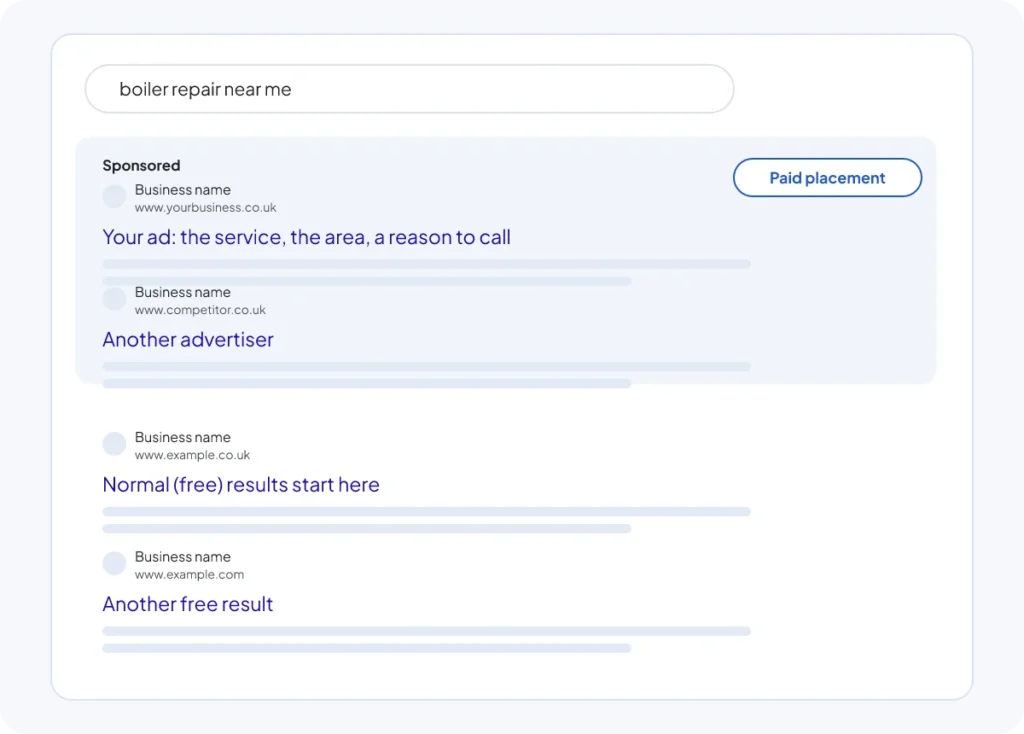The width and height of the screenshot is (1024, 734).
Task: Open the Another advertiser headline link
Action: (x=188, y=340)
